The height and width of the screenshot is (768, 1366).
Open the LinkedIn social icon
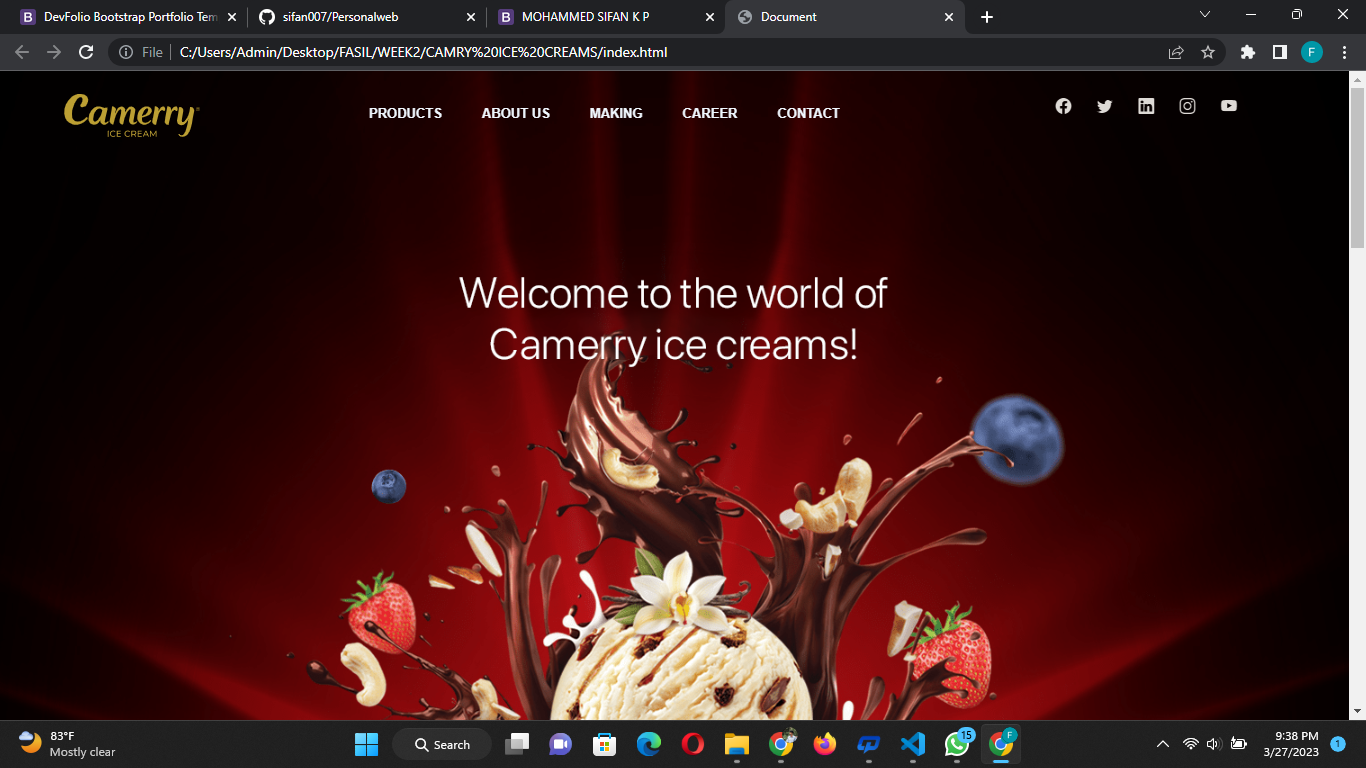pyautogui.click(x=1146, y=106)
